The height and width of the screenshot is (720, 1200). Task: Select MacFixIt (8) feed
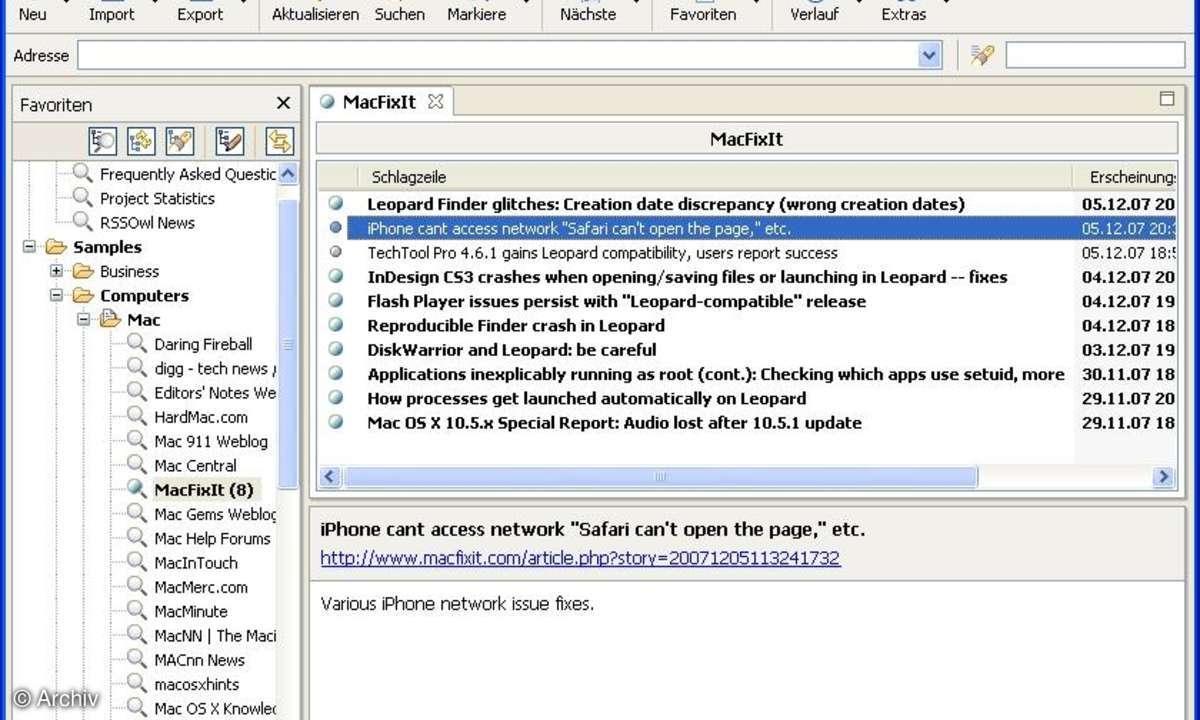click(x=203, y=490)
